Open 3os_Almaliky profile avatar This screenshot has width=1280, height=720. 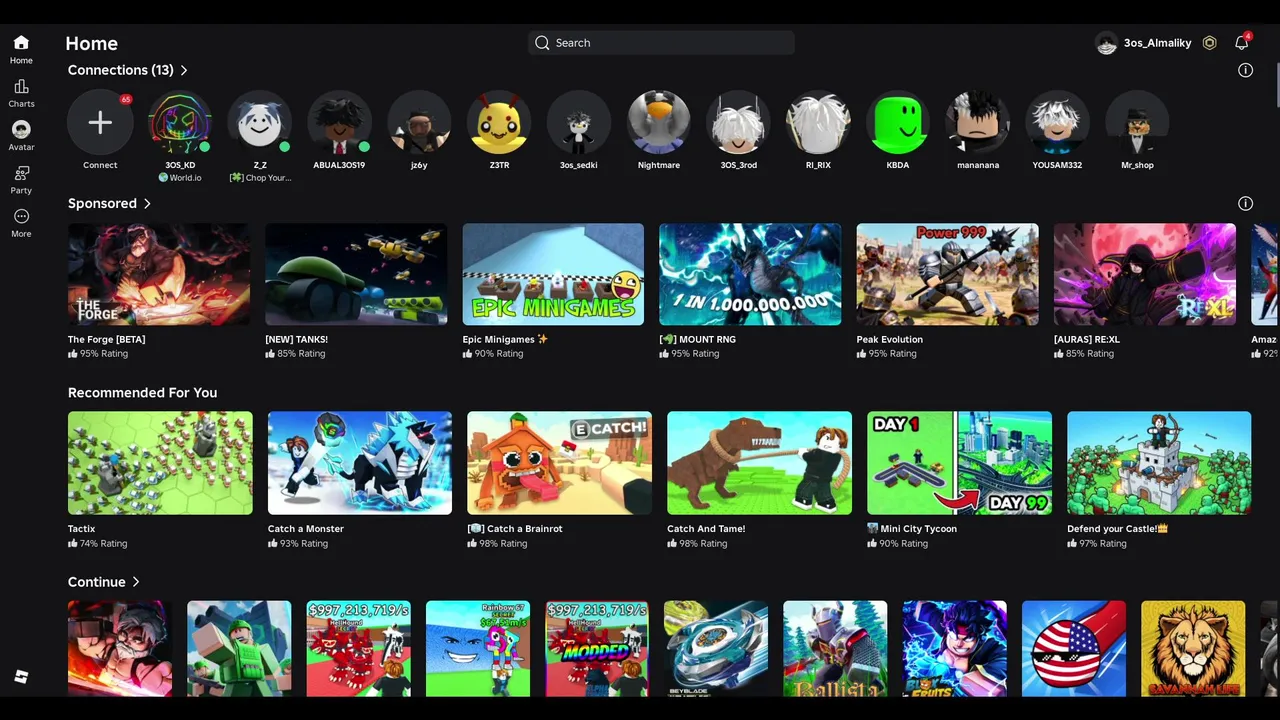point(1106,43)
